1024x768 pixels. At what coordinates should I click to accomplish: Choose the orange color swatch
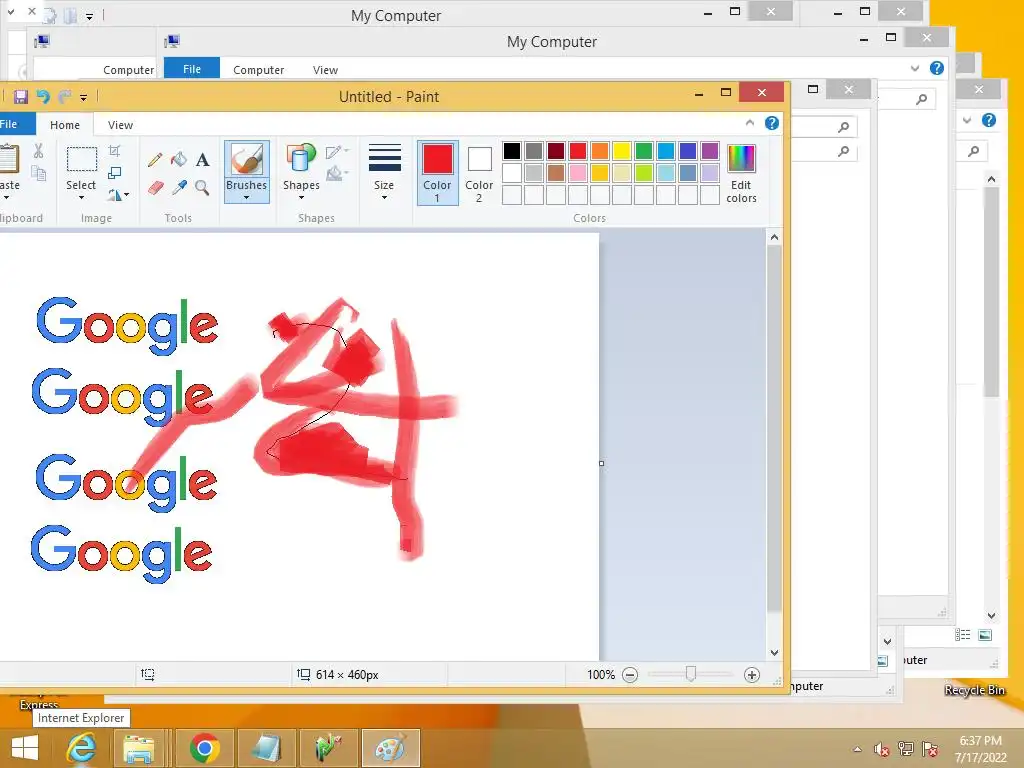[600, 151]
